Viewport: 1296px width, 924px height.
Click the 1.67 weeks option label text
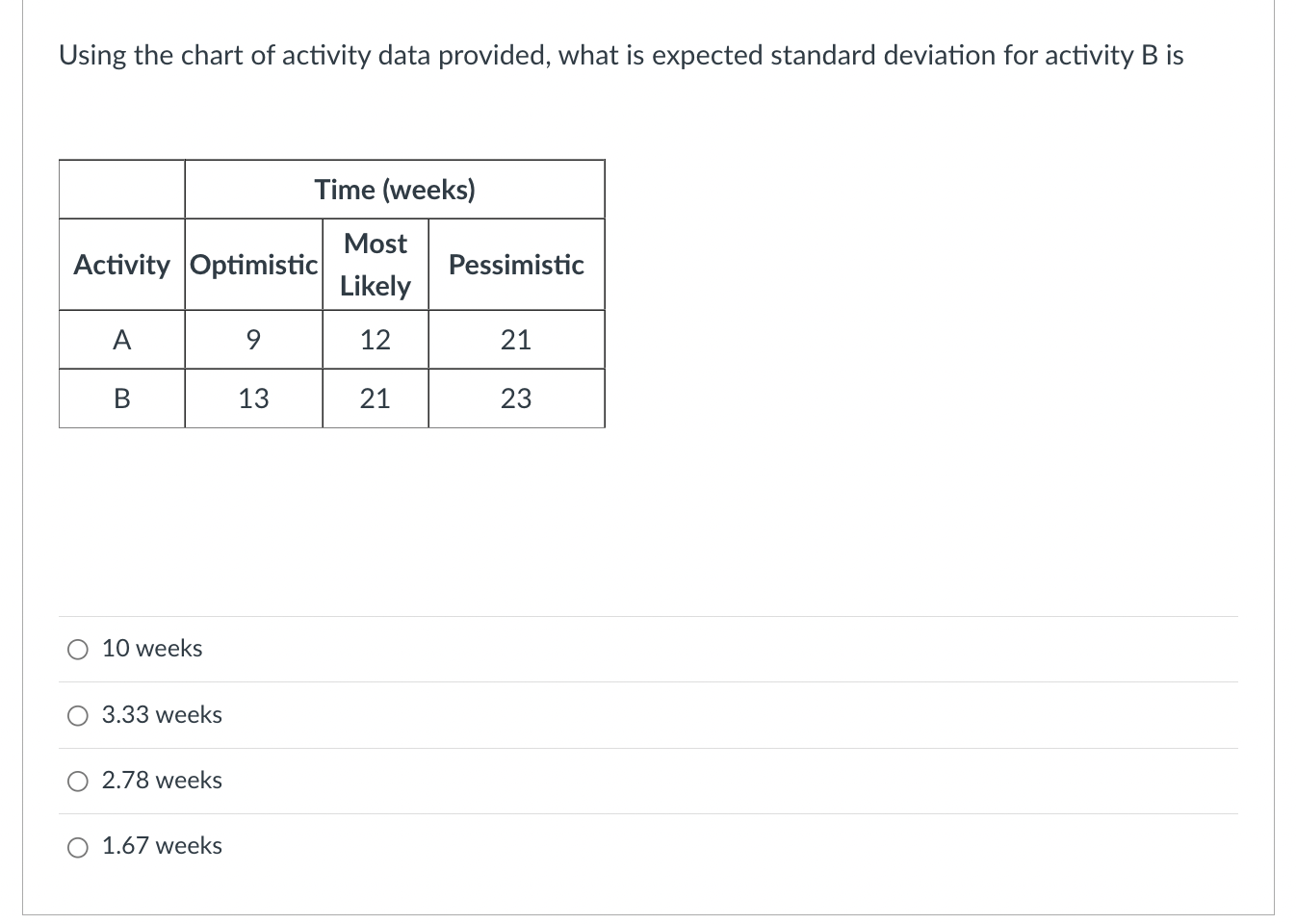(162, 846)
